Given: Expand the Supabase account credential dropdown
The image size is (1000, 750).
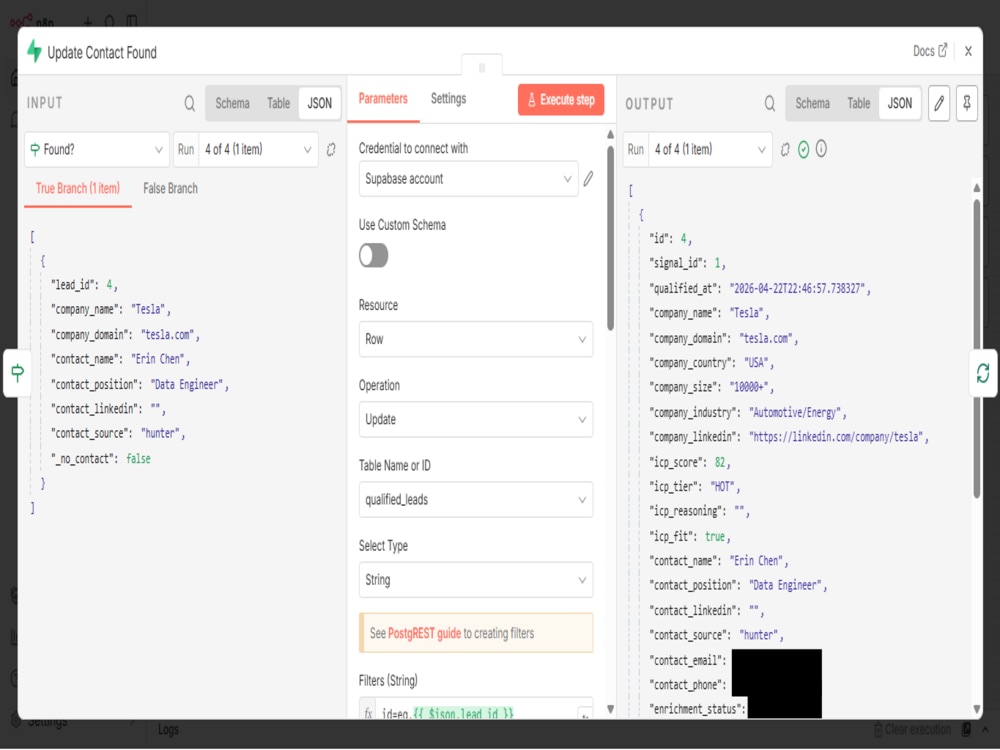Looking at the screenshot, I should (x=468, y=179).
